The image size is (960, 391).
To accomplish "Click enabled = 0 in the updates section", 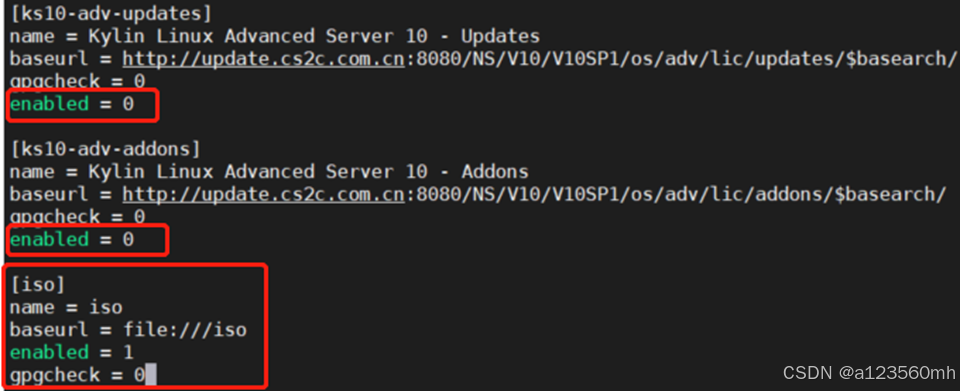I will pyautogui.click(x=72, y=104).
